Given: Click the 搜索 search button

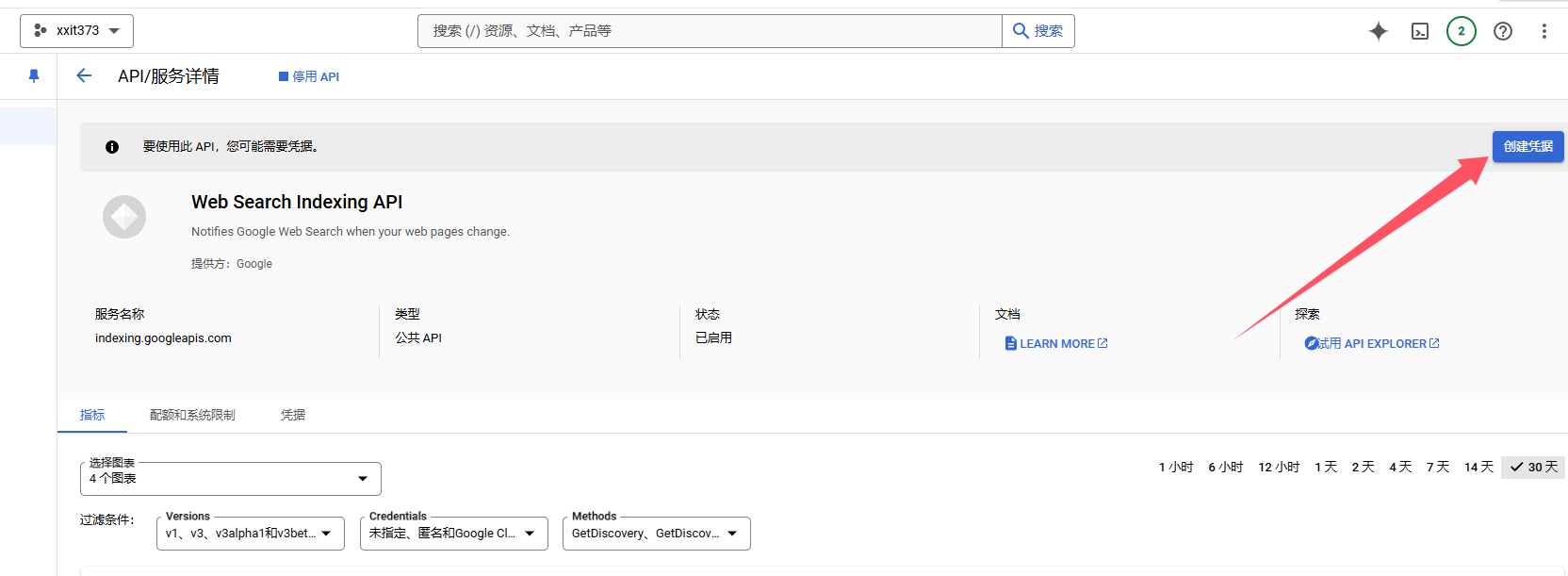Looking at the screenshot, I should click(1038, 31).
